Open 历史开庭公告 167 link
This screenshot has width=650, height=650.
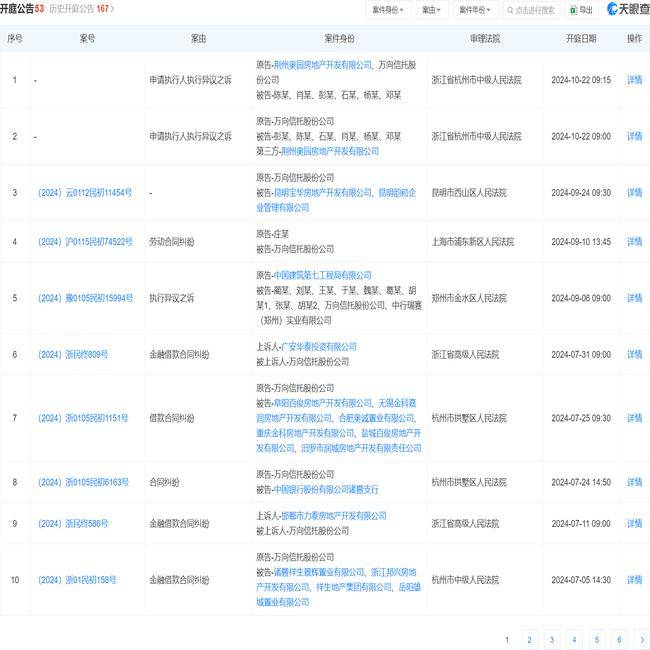point(81,9)
